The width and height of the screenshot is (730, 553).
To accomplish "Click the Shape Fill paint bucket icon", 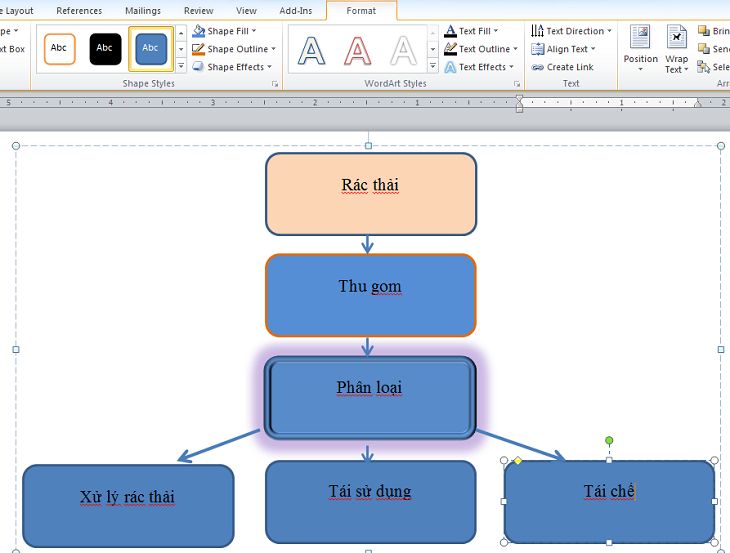I will tap(199, 31).
